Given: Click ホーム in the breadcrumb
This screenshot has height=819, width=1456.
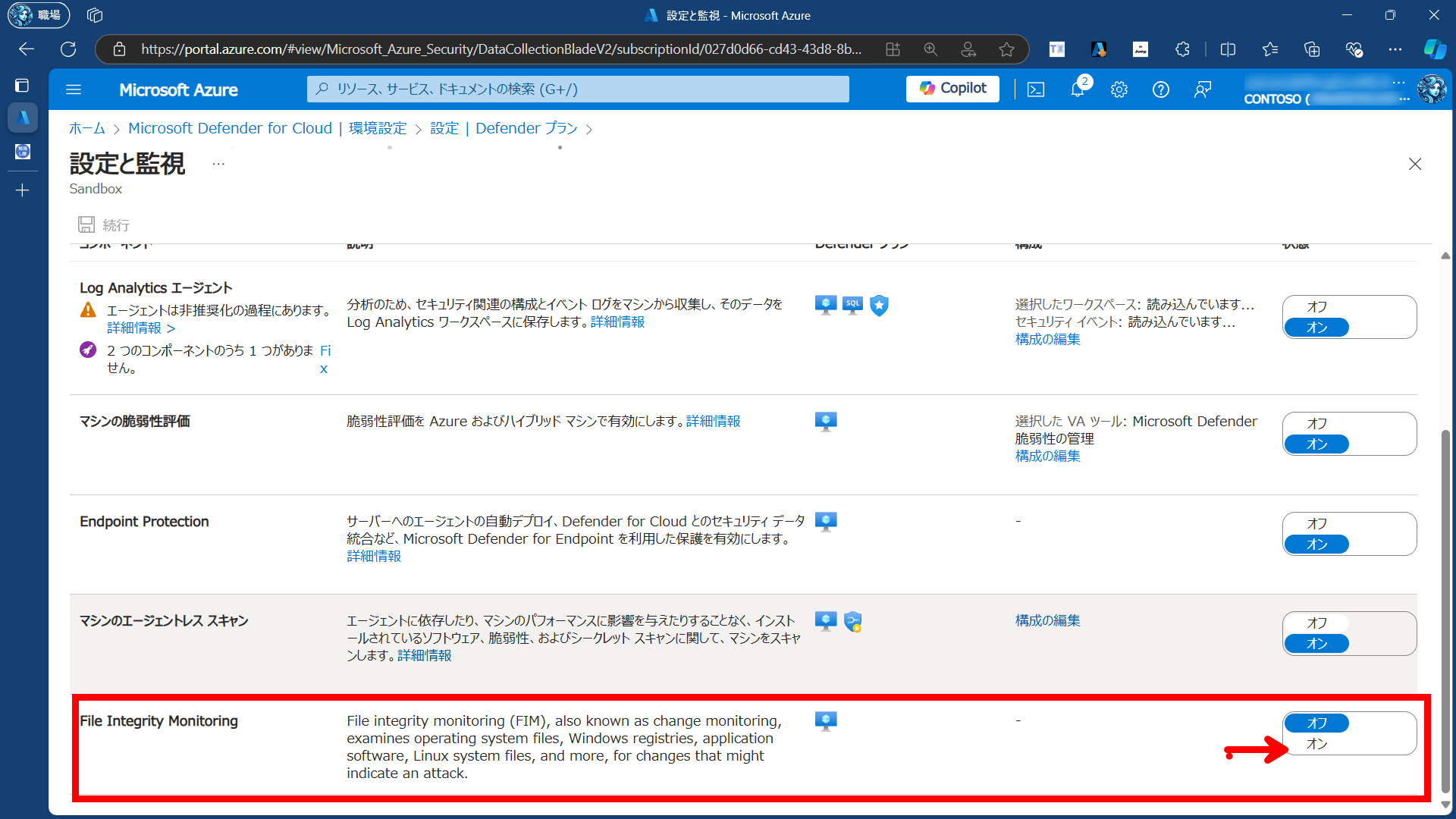Looking at the screenshot, I should (x=87, y=128).
